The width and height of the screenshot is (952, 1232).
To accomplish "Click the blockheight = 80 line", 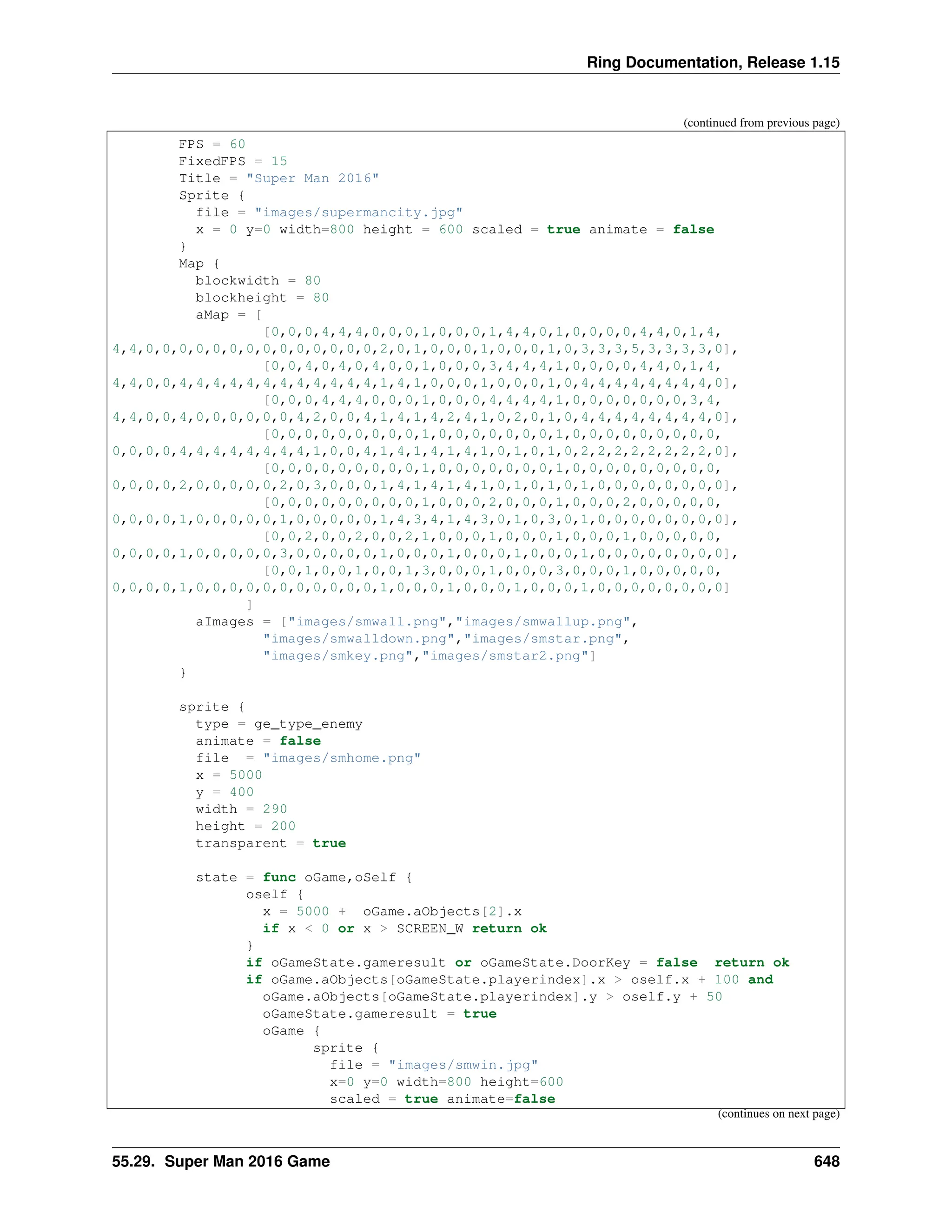I will coord(262,298).
